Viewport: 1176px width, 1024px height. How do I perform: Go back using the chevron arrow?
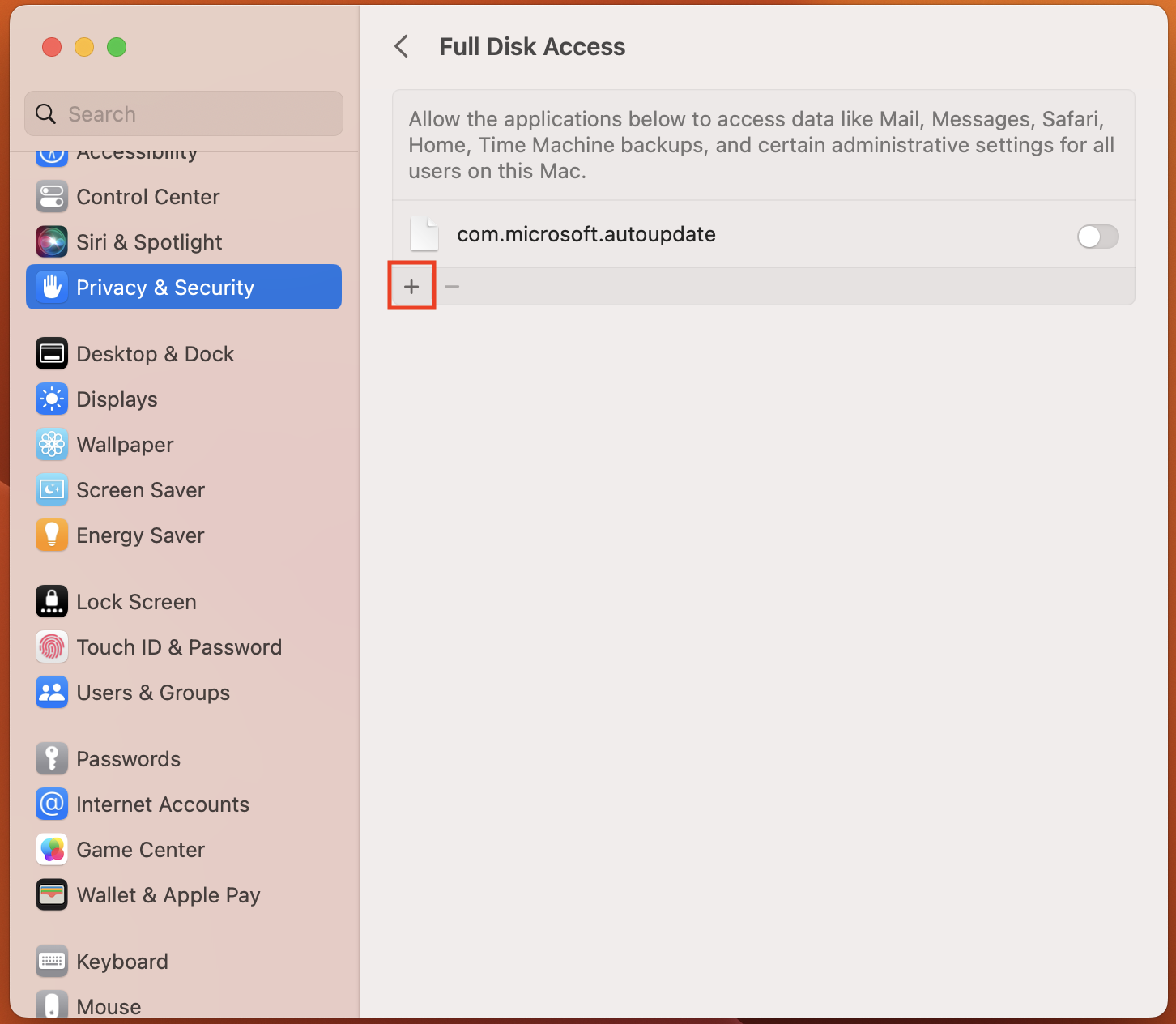(x=402, y=46)
